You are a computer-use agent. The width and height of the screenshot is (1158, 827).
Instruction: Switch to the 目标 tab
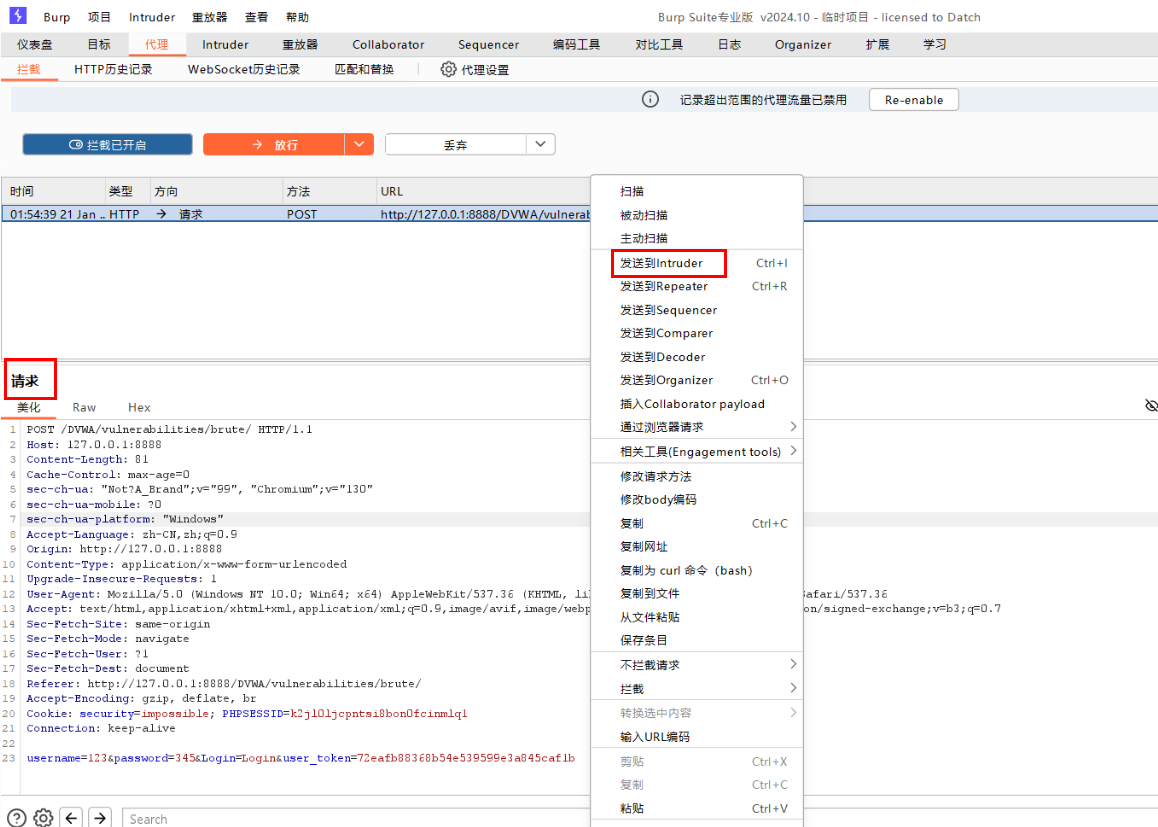99,44
